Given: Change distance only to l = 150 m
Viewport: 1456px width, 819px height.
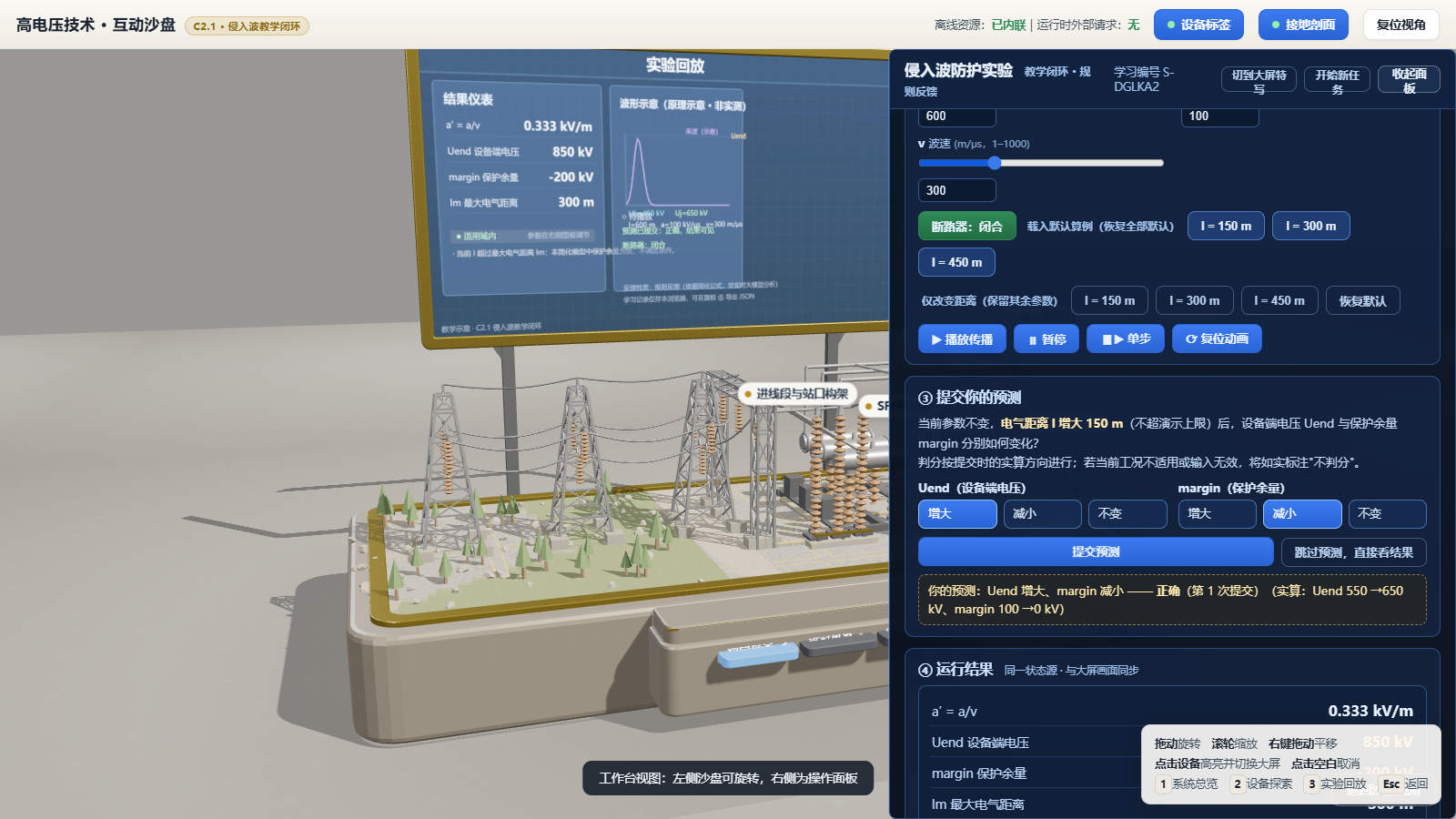Looking at the screenshot, I should tap(1109, 300).
